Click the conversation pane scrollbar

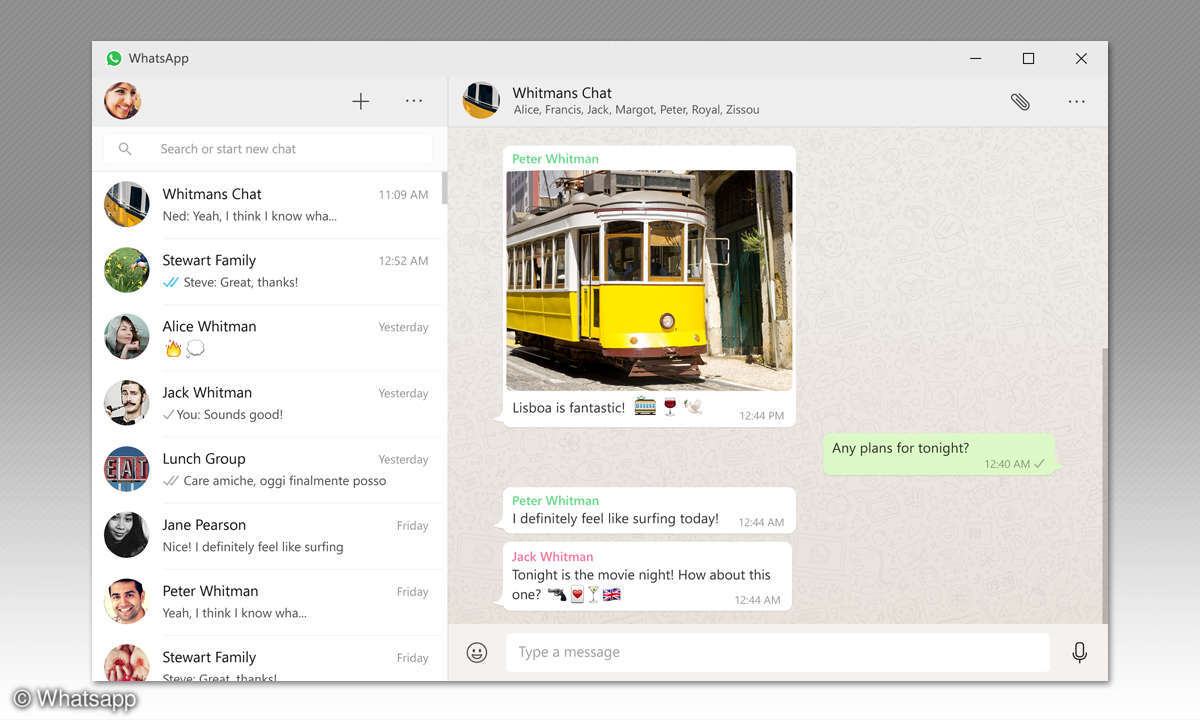click(1104, 485)
